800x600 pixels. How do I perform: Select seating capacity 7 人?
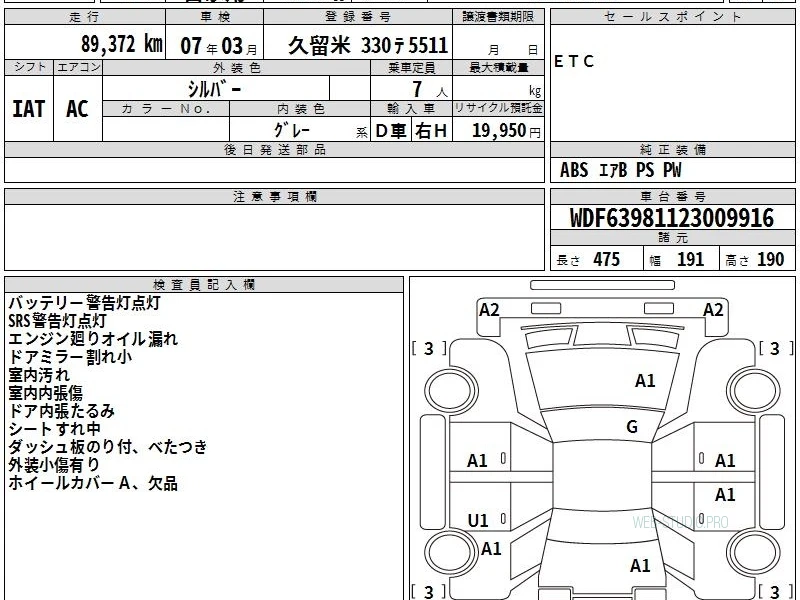pos(430,89)
